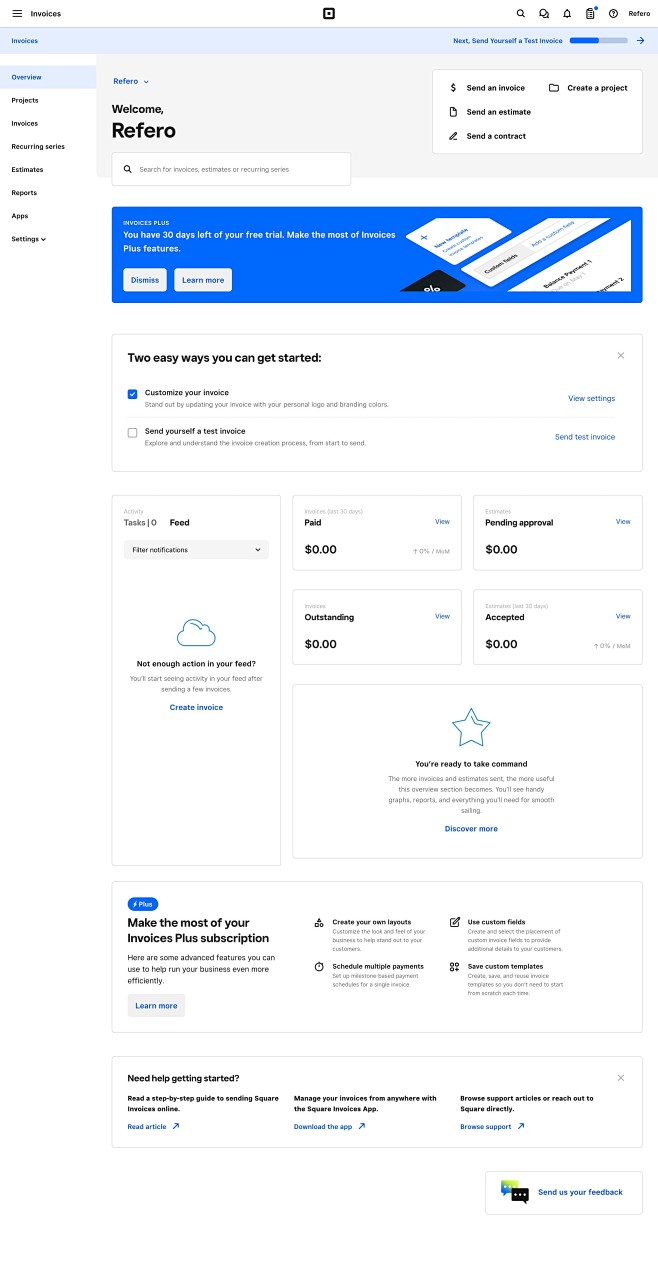
Task: Open the hamburger navigation menu
Action: tap(17, 14)
